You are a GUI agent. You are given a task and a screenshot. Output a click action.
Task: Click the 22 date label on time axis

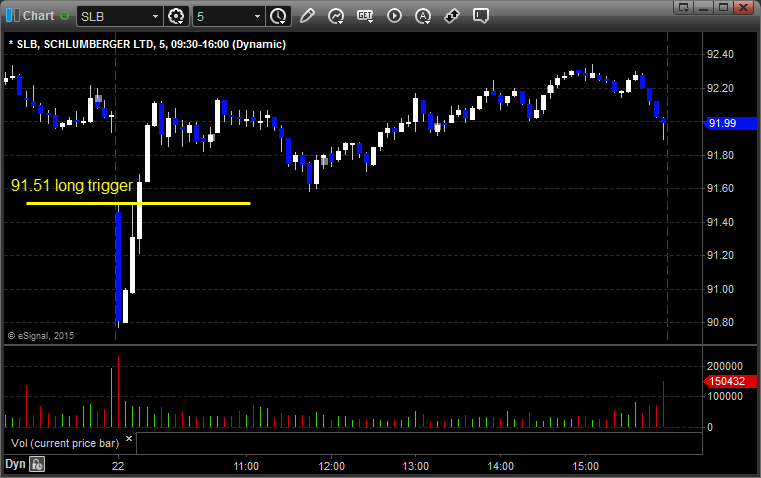click(117, 466)
